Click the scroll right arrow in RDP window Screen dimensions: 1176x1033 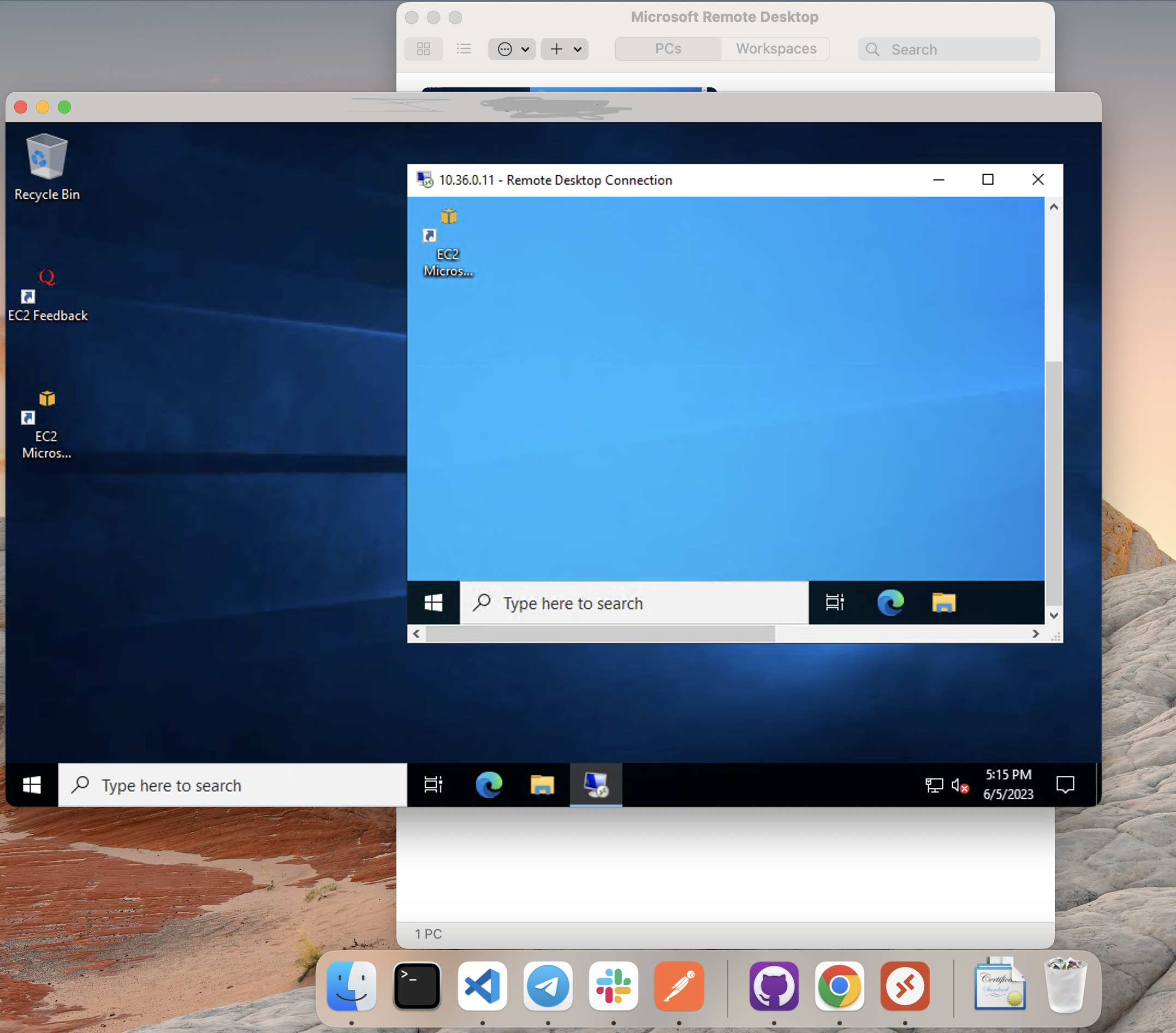click(1035, 633)
